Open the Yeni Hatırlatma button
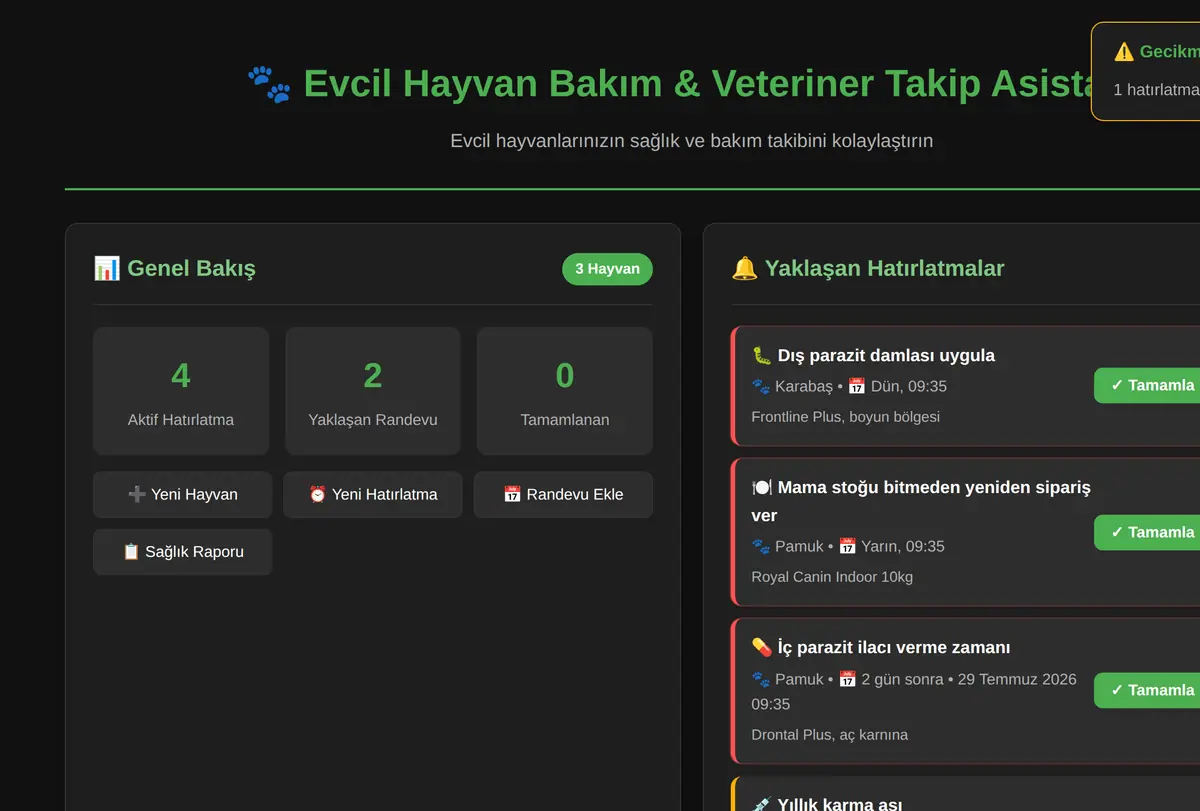The width and height of the screenshot is (1200, 811). (x=373, y=495)
